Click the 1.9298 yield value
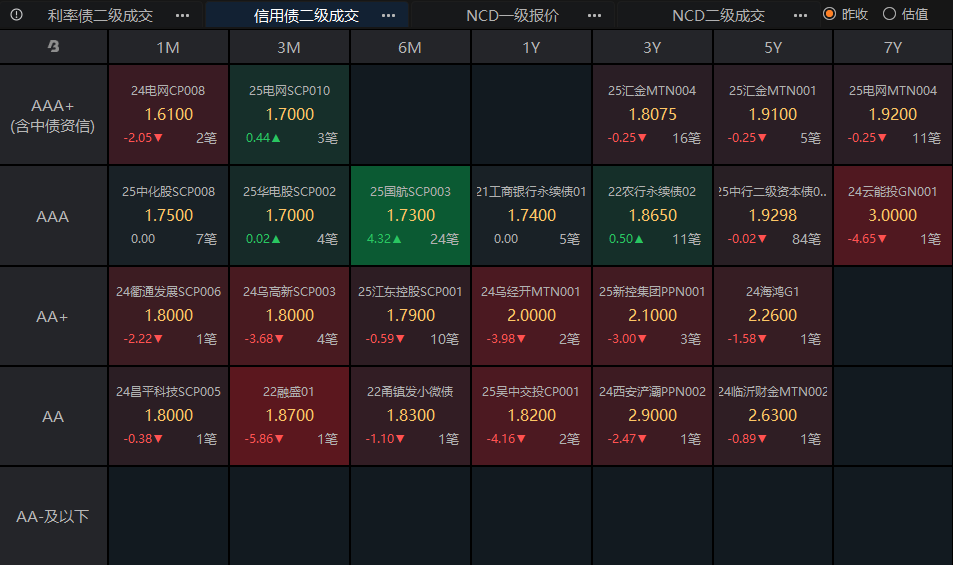This screenshot has height=565, width=953. click(772, 215)
